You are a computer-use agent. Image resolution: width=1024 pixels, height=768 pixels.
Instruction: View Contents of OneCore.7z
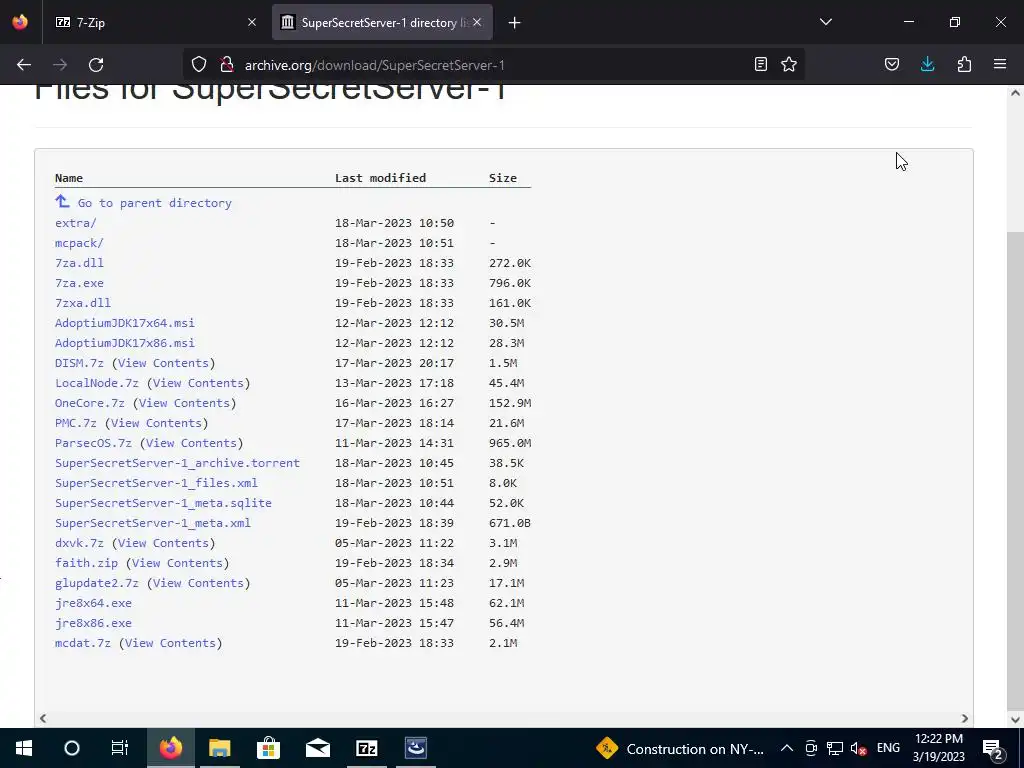pyautogui.click(x=184, y=403)
